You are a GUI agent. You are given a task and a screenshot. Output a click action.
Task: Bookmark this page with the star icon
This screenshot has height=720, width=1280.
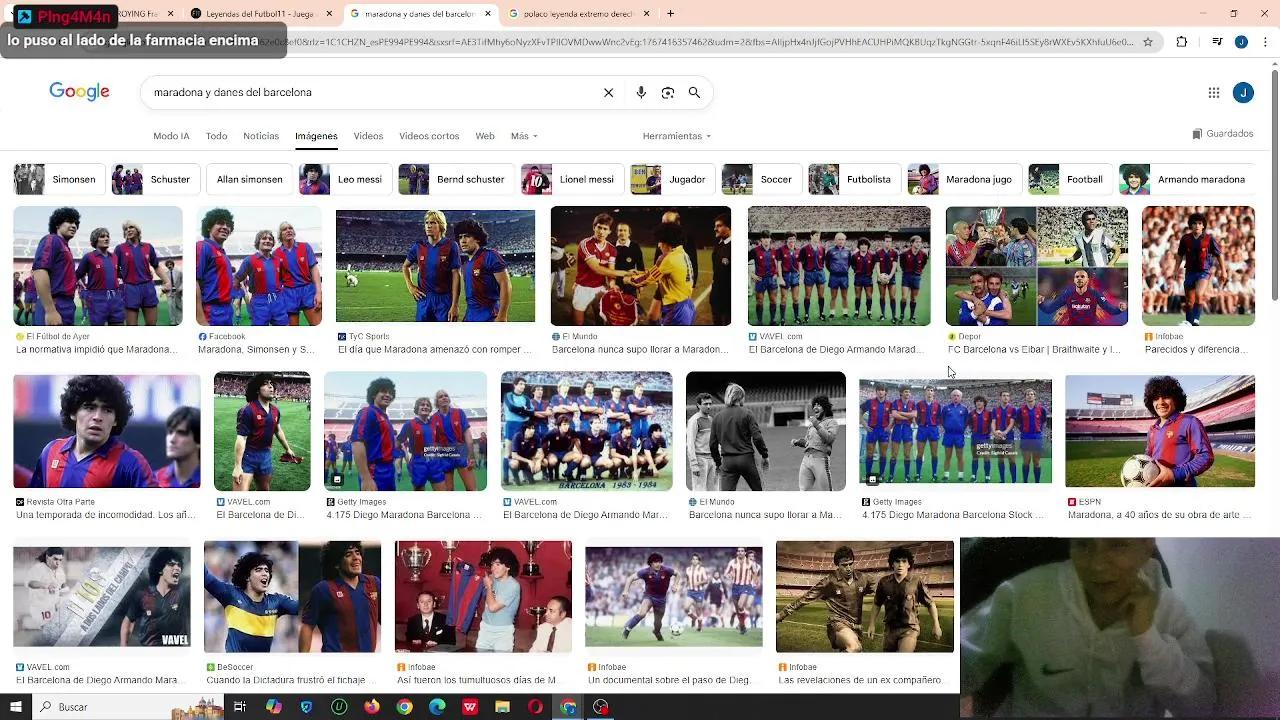1148,42
